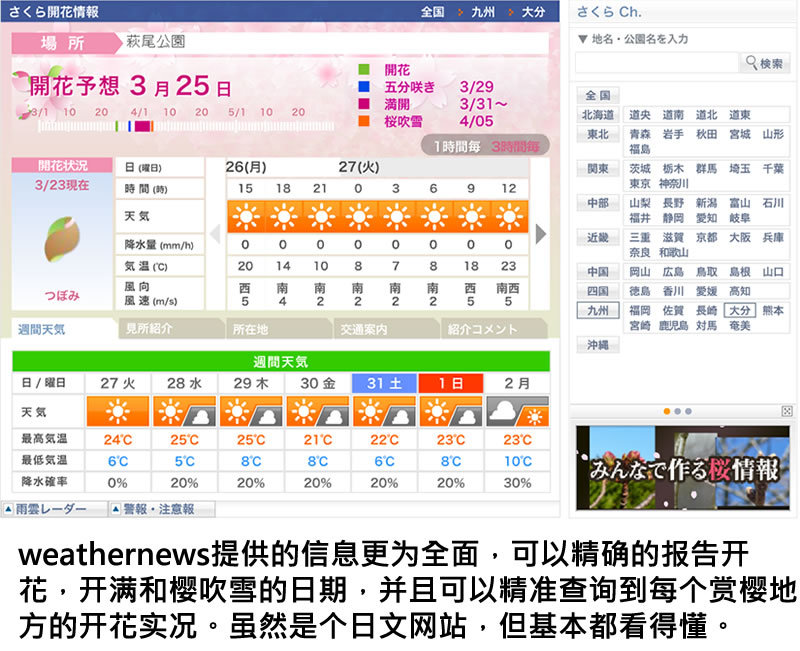Screen dimensions: 800x651
Task: Click the weather icon for 29 木
Action: click(x=251, y=411)
